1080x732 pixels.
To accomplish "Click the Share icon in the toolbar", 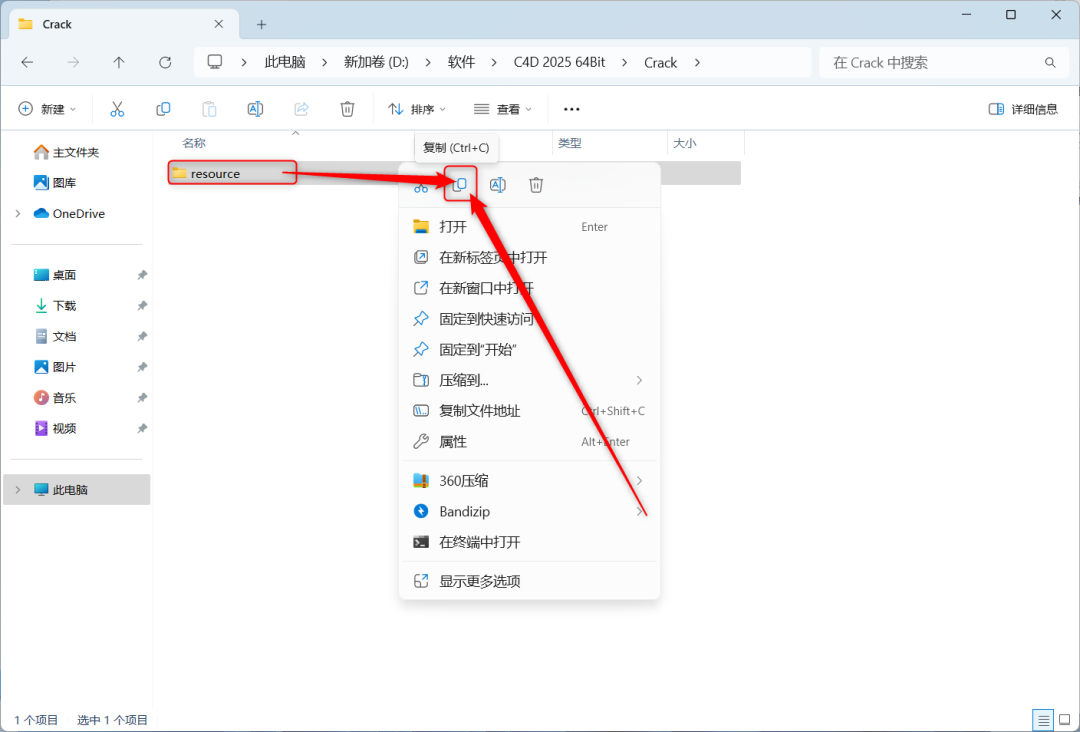I will [301, 109].
